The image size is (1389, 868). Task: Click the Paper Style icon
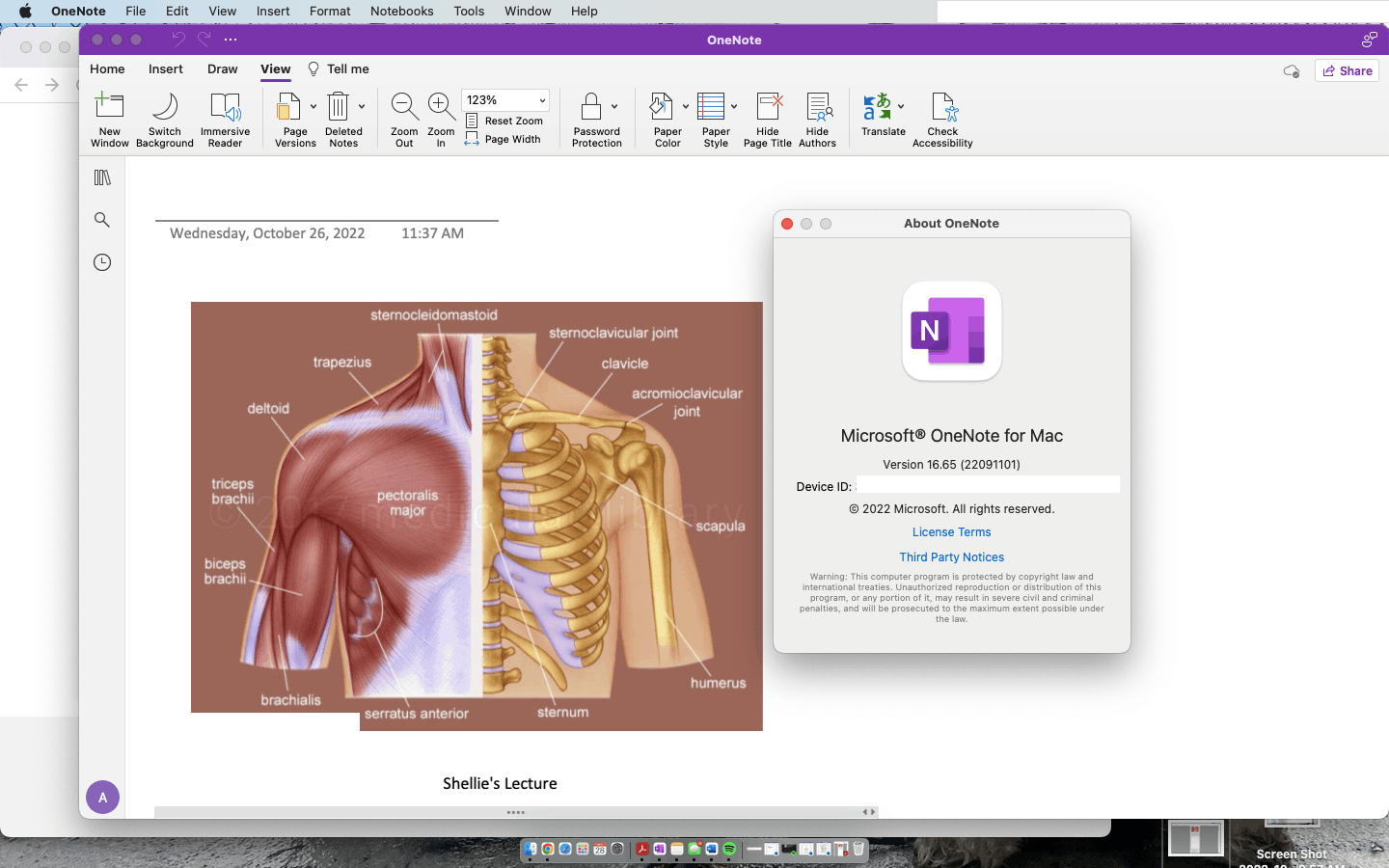click(x=711, y=106)
